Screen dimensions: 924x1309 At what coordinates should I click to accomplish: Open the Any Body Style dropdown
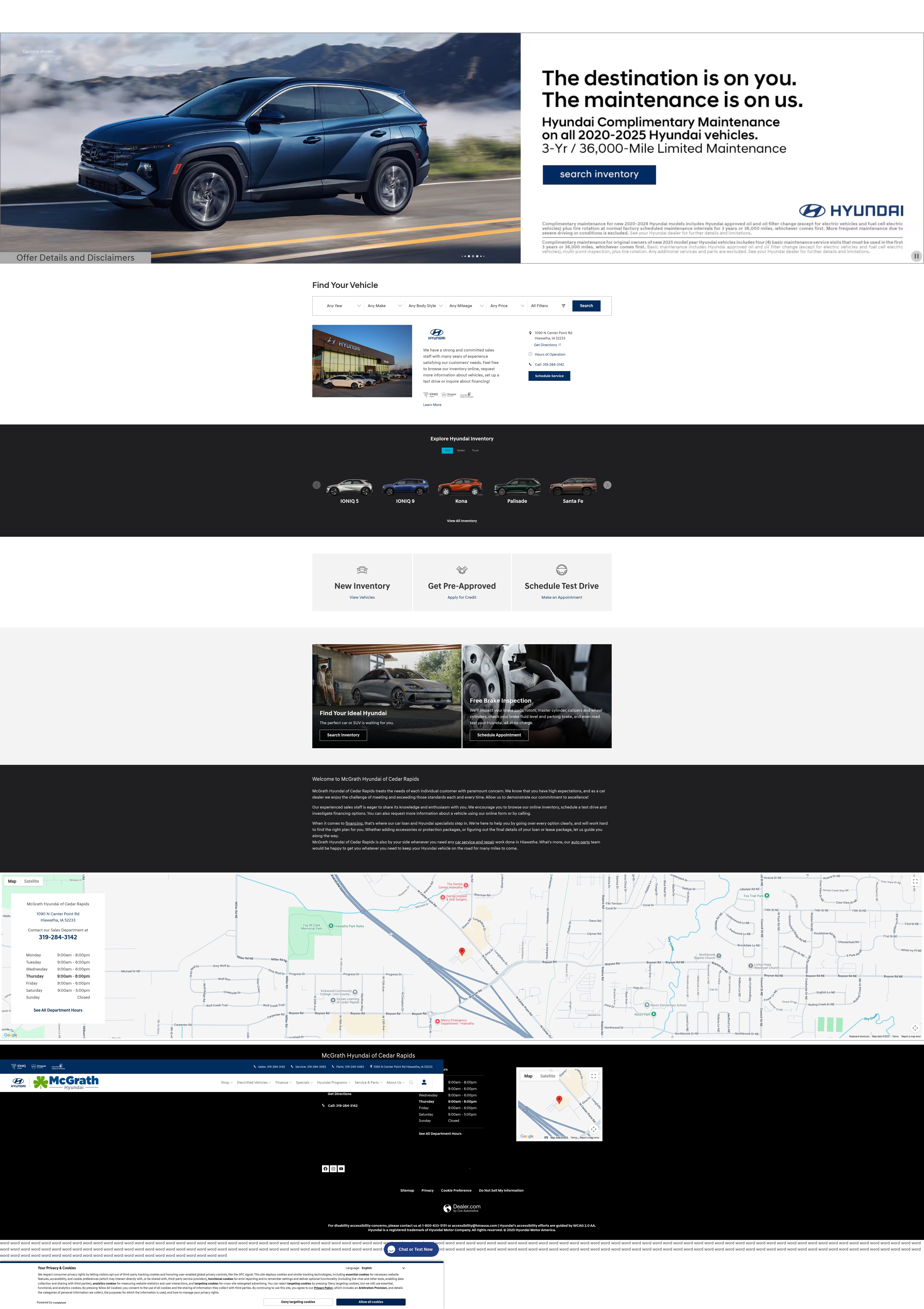click(x=425, y=305)
